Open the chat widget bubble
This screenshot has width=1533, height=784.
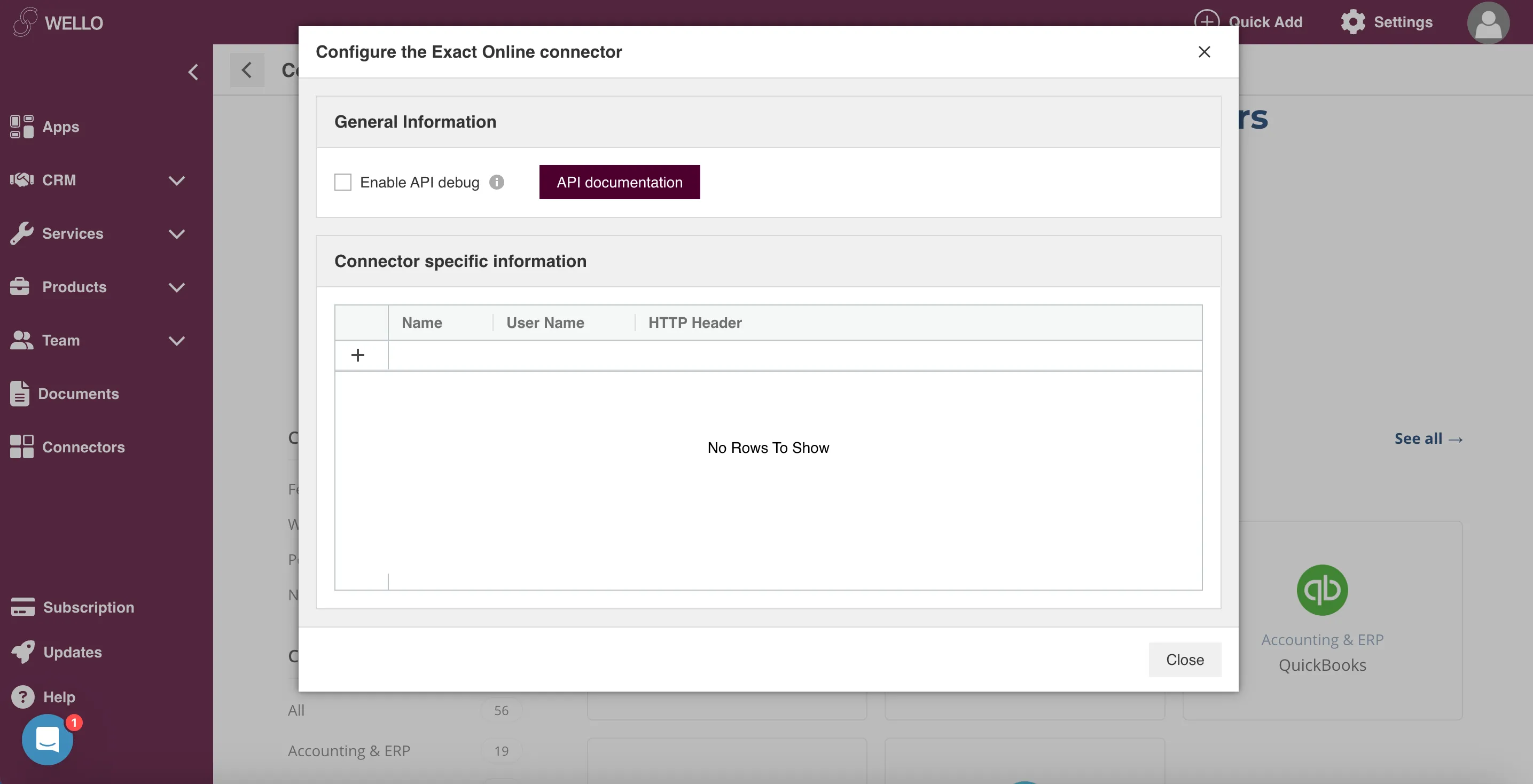click(x=48, y=739)
